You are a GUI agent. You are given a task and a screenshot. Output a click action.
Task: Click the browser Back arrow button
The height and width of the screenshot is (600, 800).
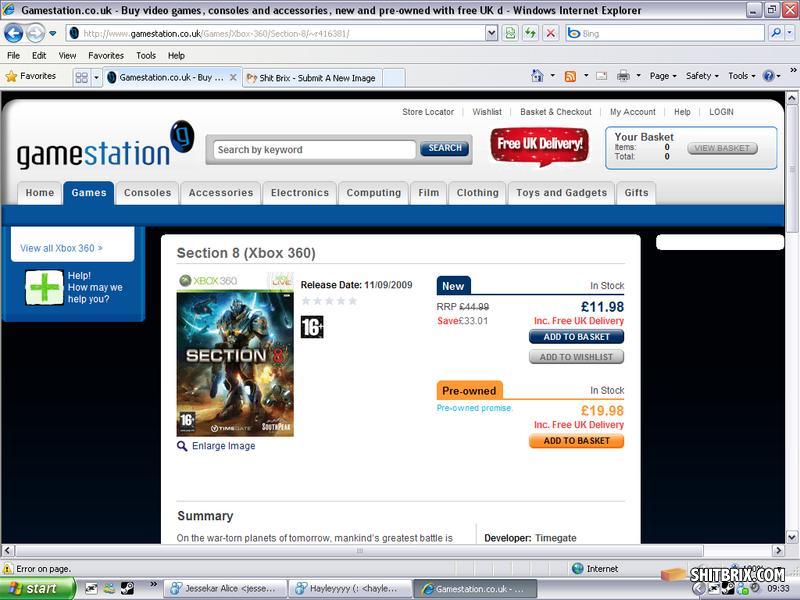coord(14,34)
